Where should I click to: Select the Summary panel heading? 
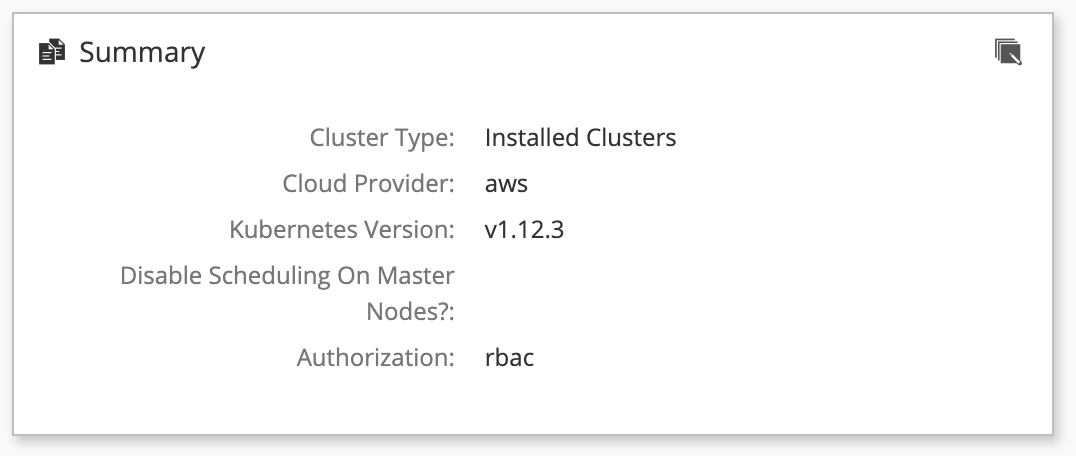(142, 52)
